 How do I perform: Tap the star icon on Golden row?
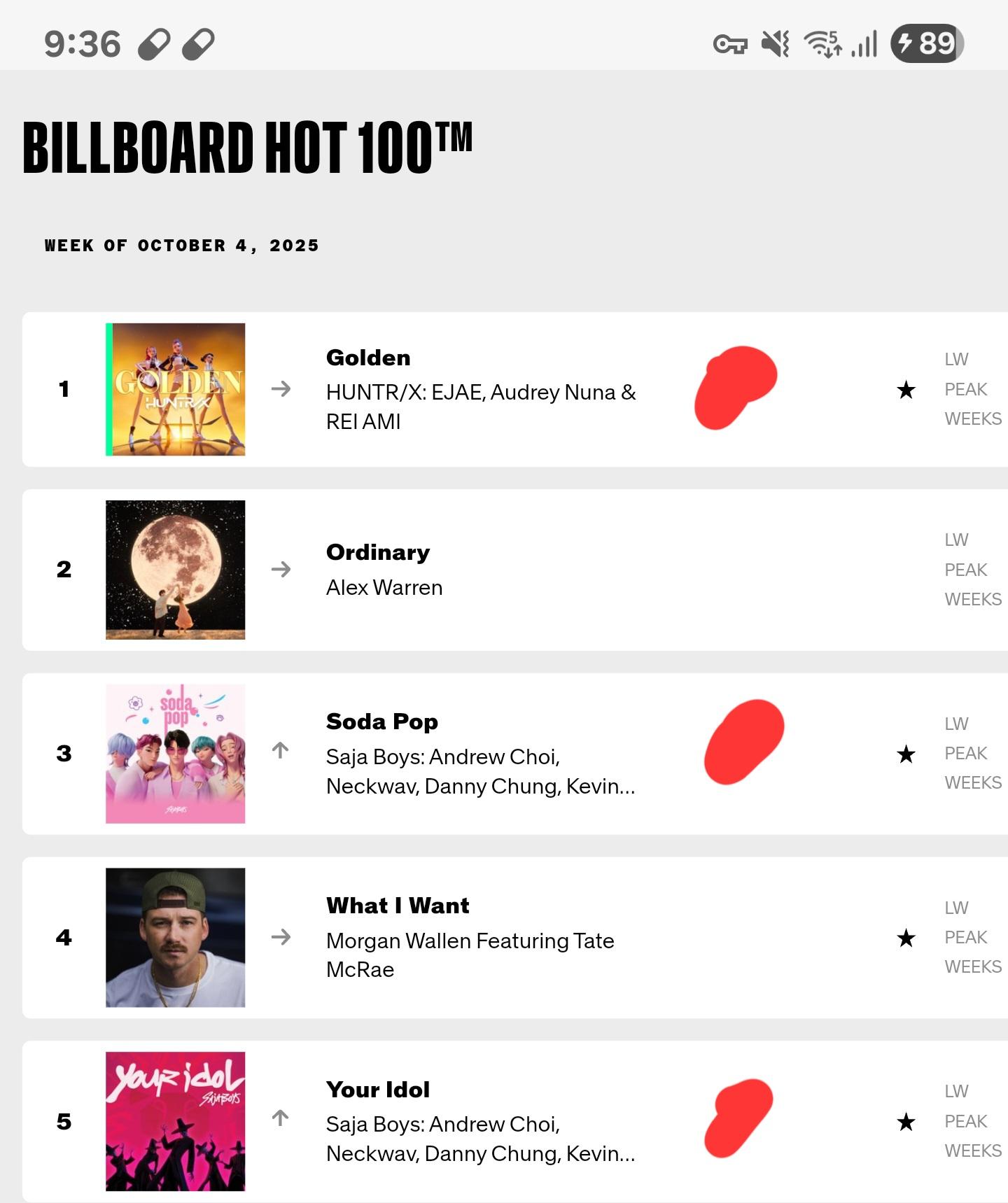[906, 390]
